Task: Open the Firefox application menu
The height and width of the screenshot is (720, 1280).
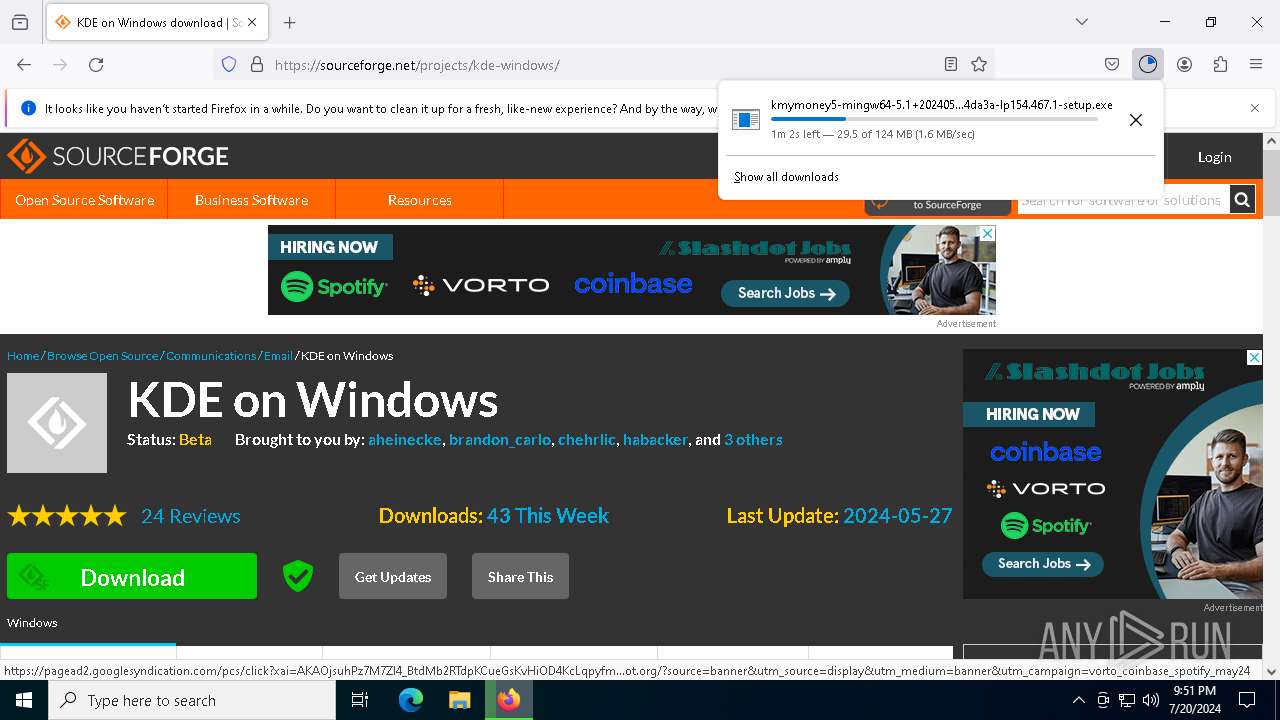Action: tap(1256, 64)
